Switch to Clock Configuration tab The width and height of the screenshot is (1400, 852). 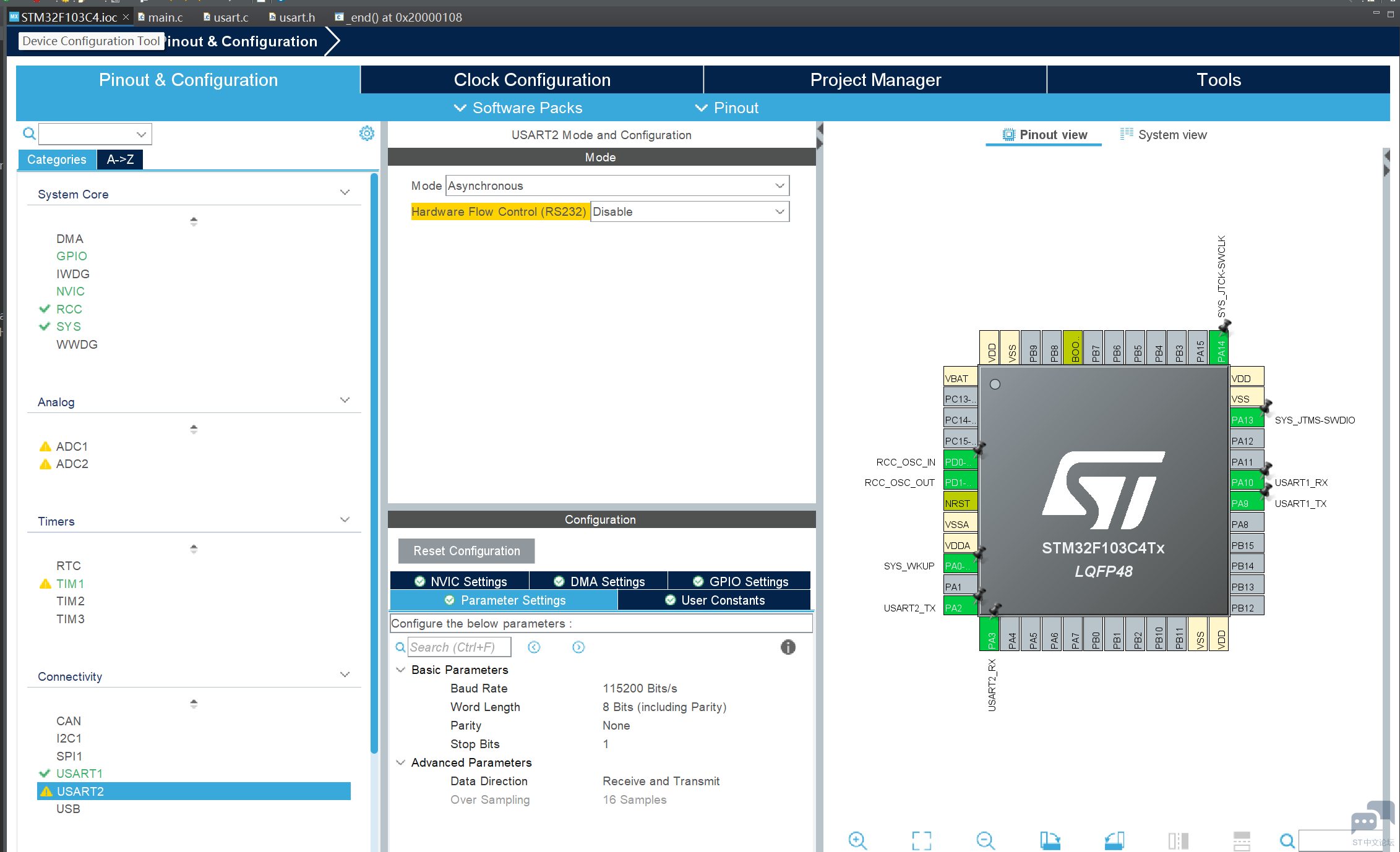[531, 80]
